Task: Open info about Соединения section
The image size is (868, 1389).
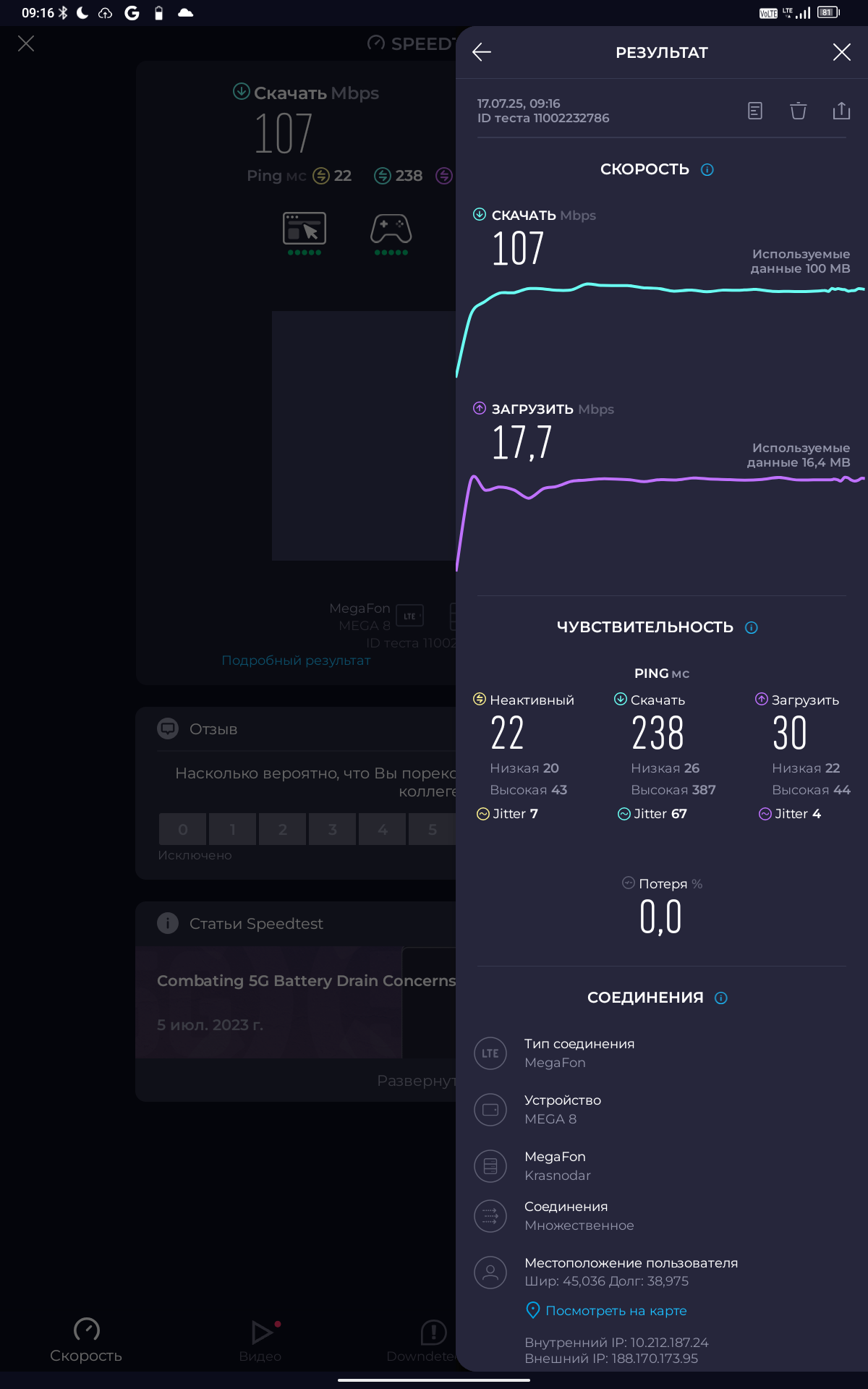Action: click(721, 998)
